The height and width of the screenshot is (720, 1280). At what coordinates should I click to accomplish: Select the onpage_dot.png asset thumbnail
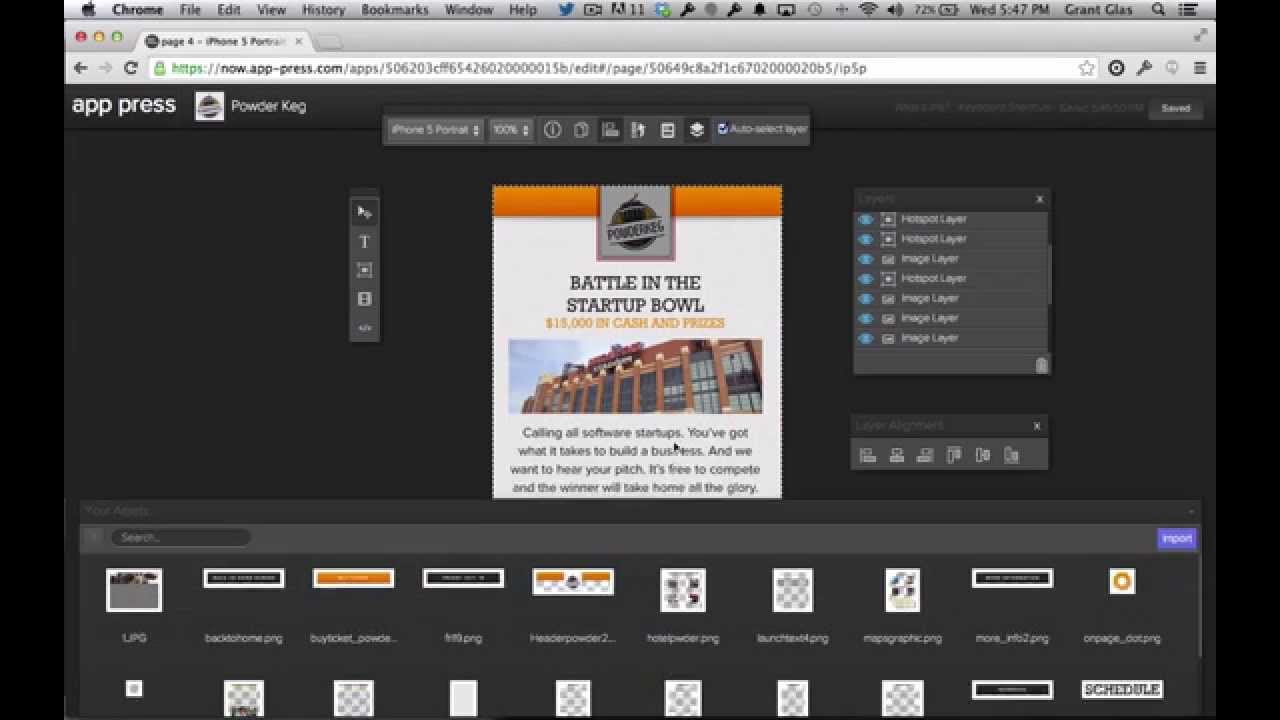tap(1122, 581)
